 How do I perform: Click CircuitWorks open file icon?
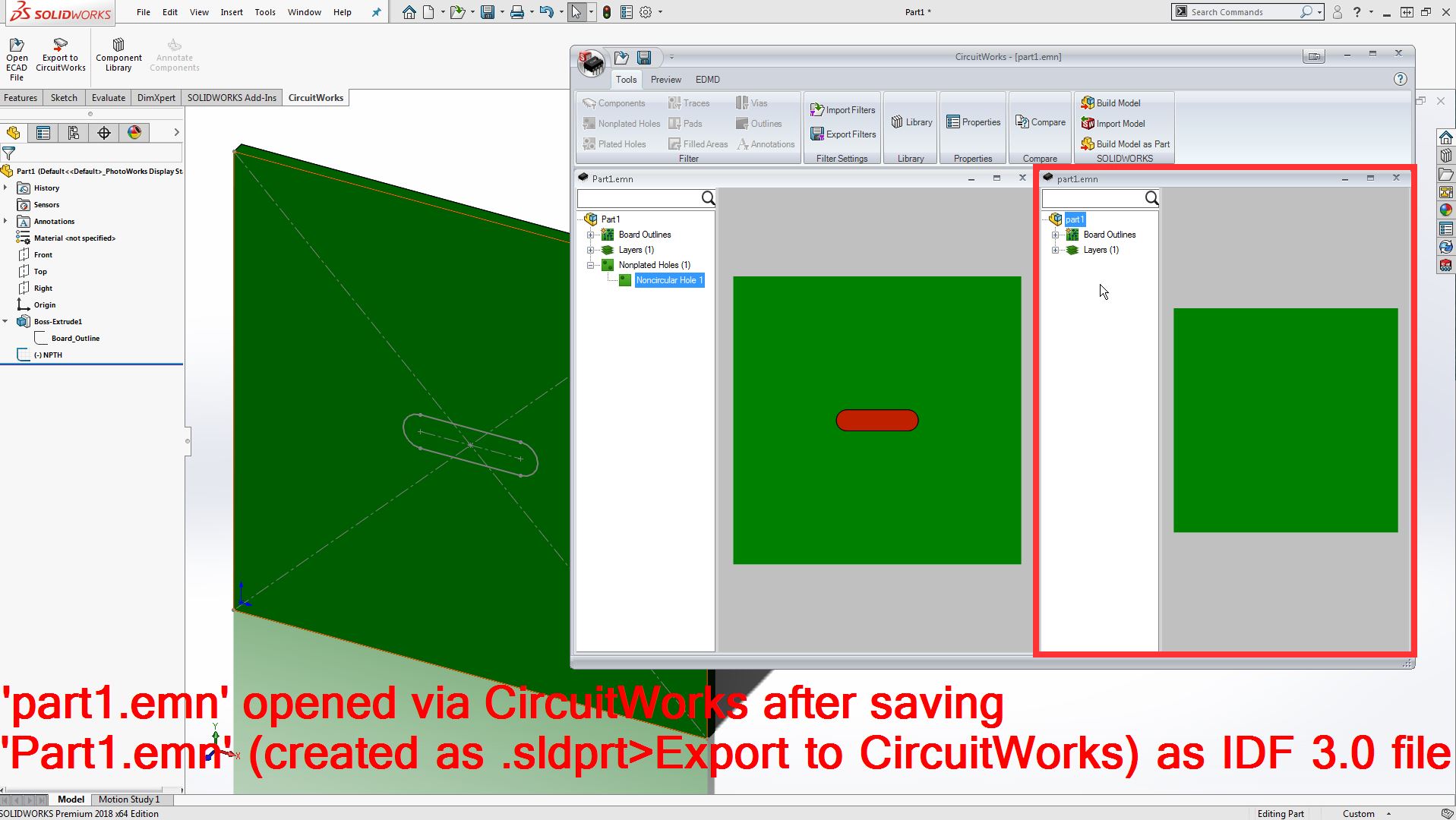coord(622,57)
